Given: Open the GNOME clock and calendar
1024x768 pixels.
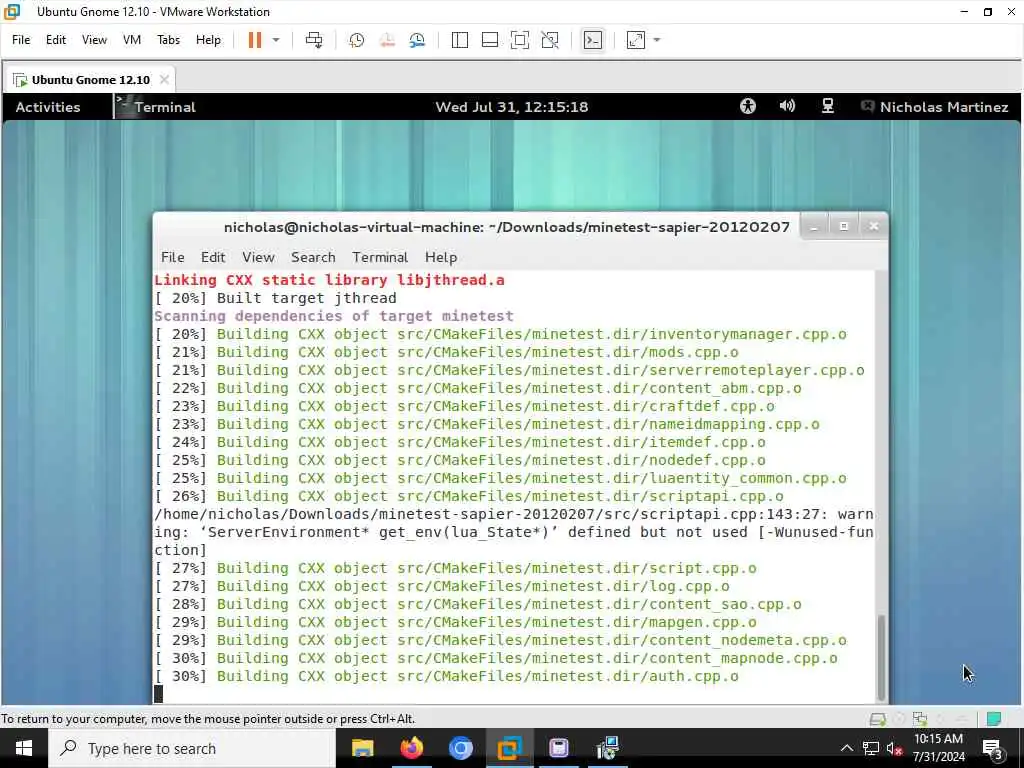Looking at the screenshot, I should coord(511,107).
